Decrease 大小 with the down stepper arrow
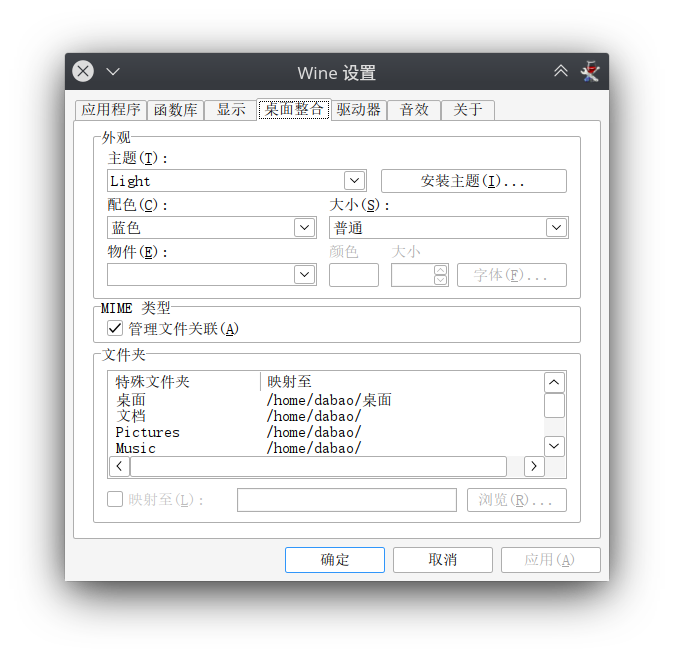This screenshot has height=658, width=674. (x=440, y=280)
